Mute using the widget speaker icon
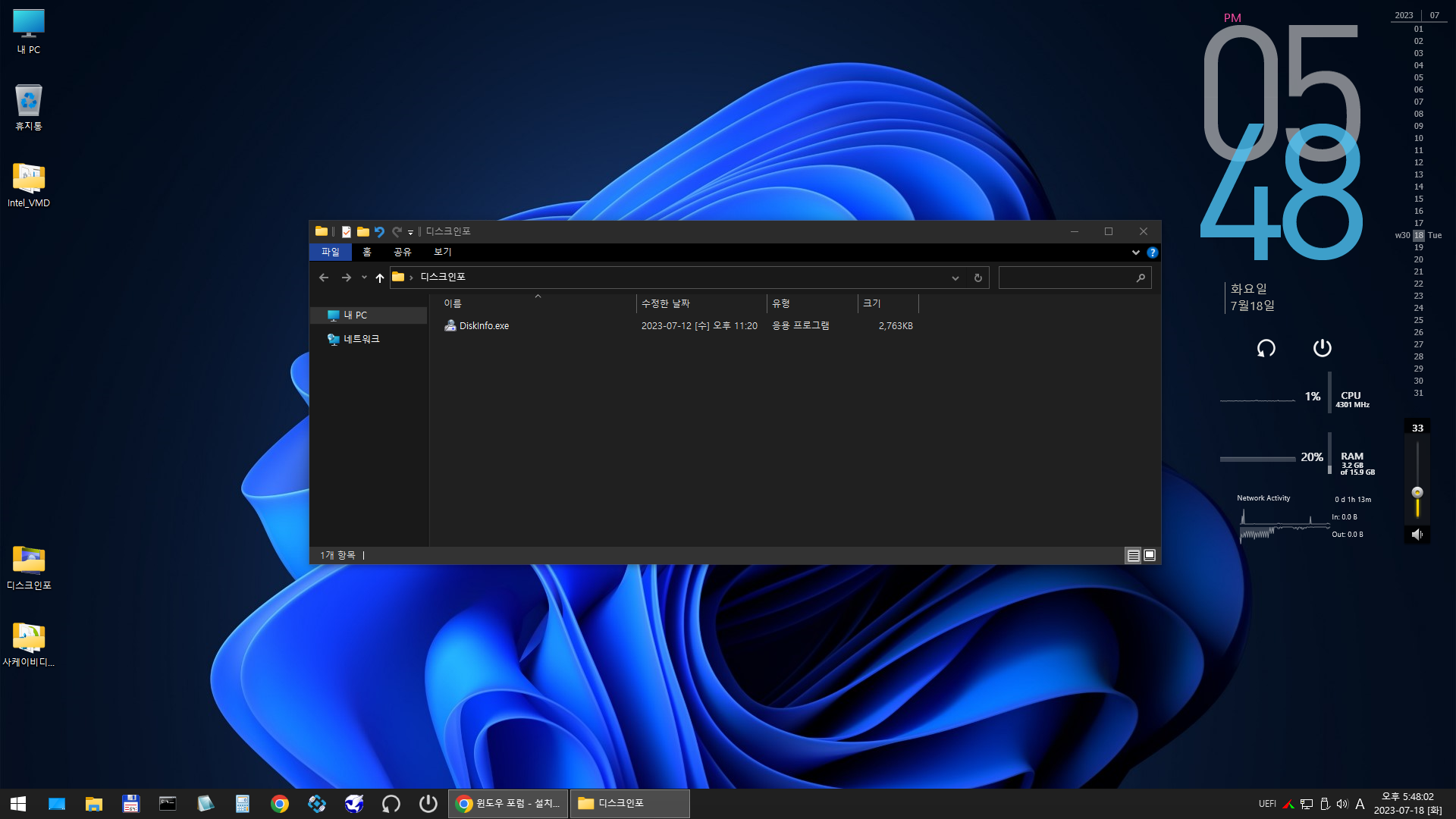Screen dimensions: 1456x819 tap(1417, 535)
